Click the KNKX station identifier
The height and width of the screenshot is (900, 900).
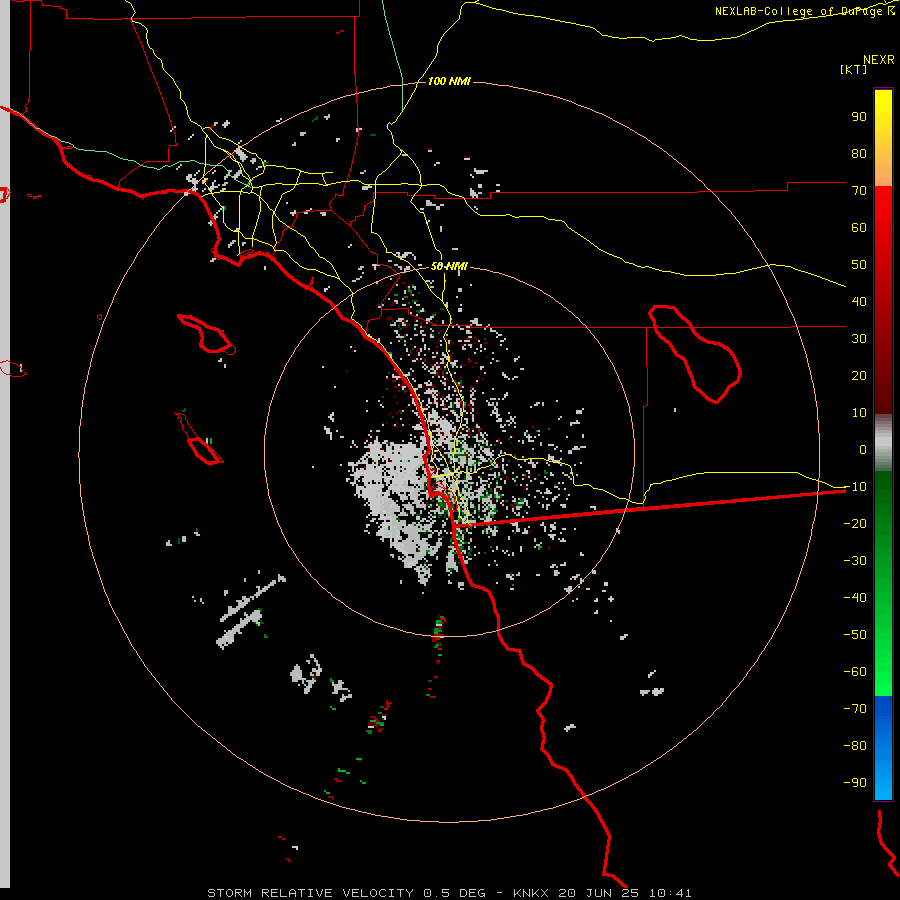pos(530,893)
